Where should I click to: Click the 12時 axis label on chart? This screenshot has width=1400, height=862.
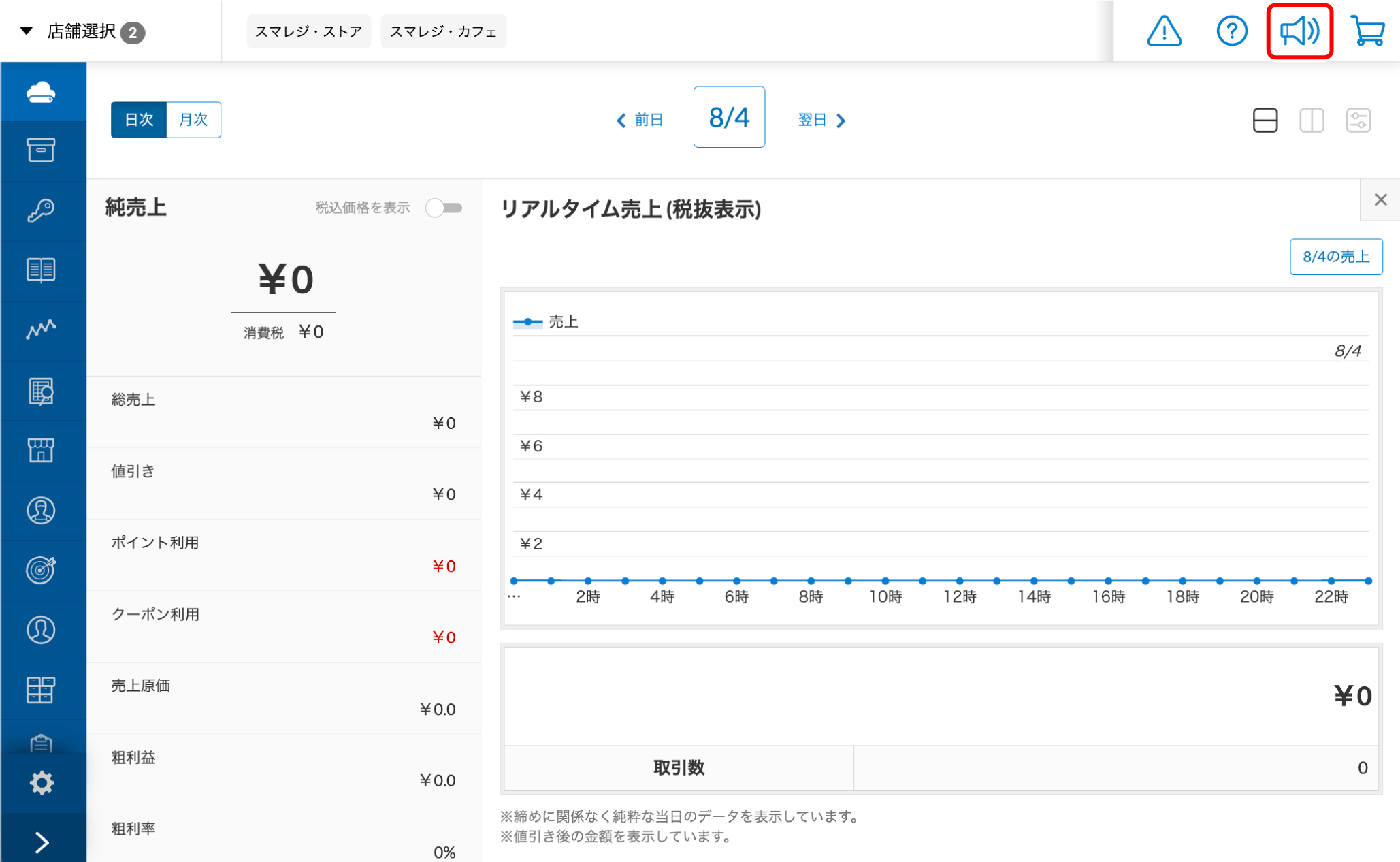click(960, 597)
